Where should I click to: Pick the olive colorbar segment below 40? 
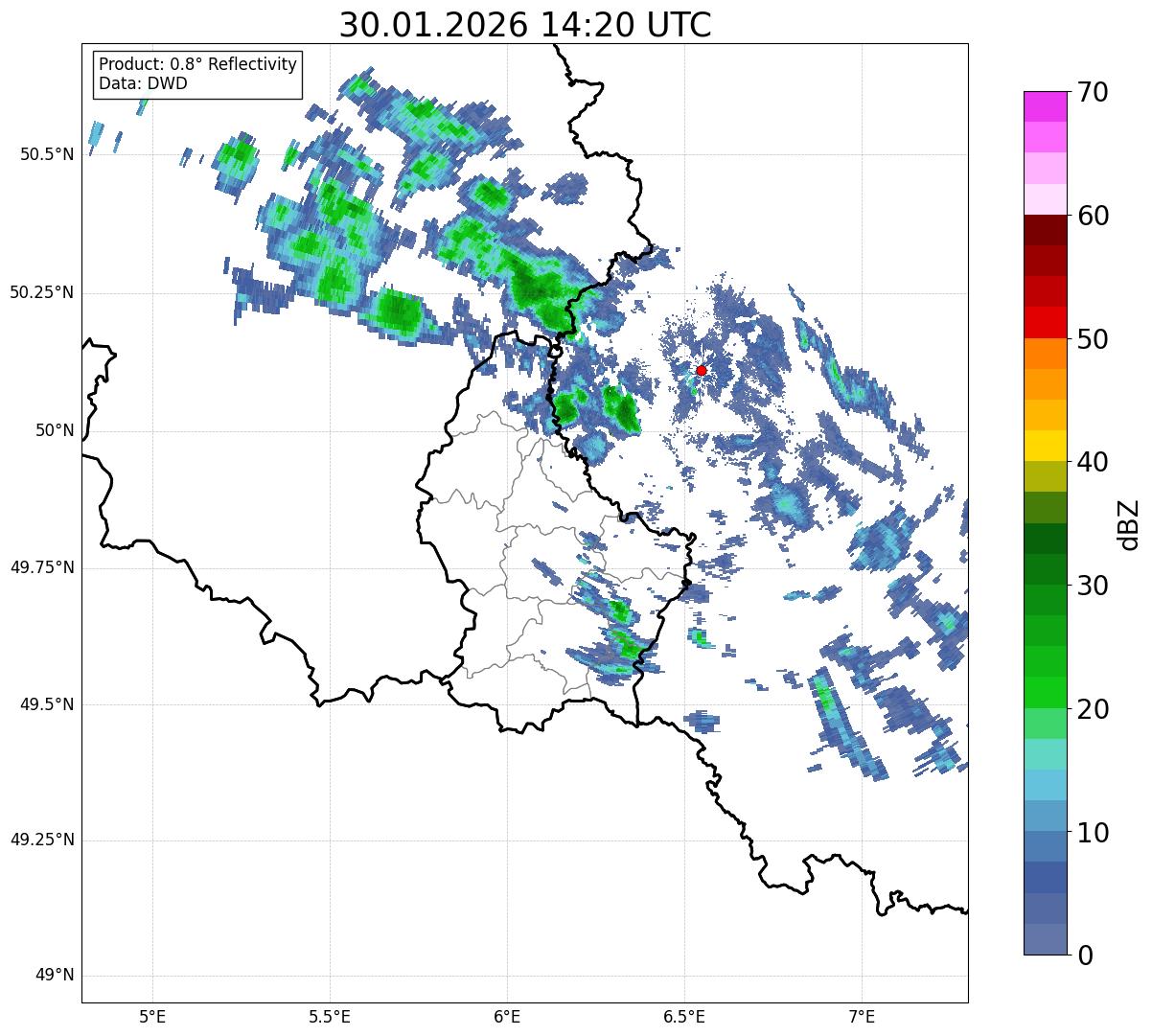pyautogui.click(x=1045, y=476)
